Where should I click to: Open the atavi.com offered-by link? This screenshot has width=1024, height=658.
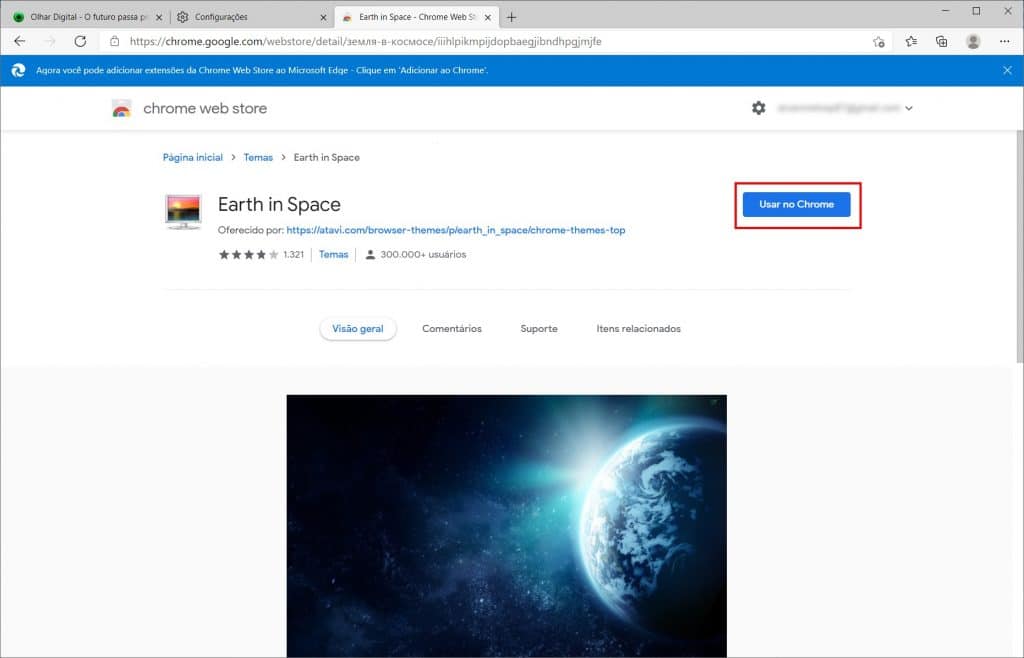coord(456,230)
